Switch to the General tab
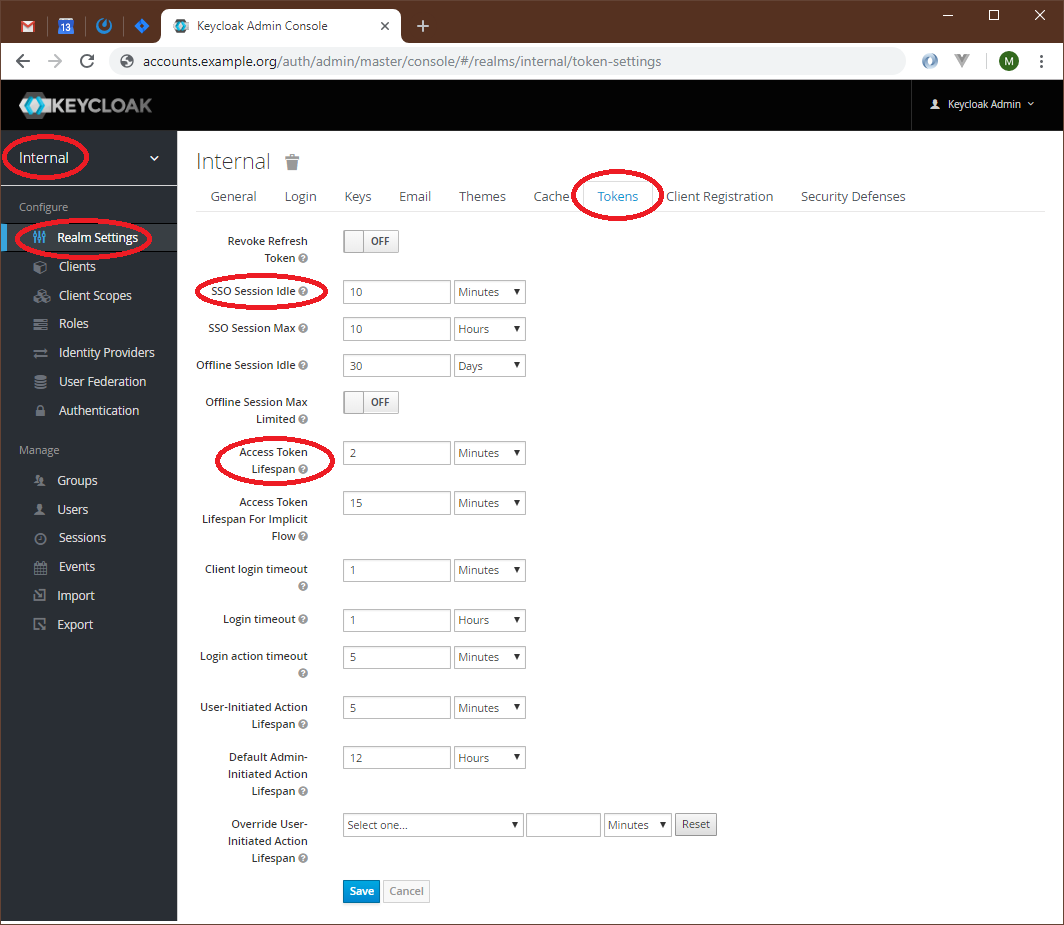This screenshot has width=1064, height=925. [x=233, y=196]
